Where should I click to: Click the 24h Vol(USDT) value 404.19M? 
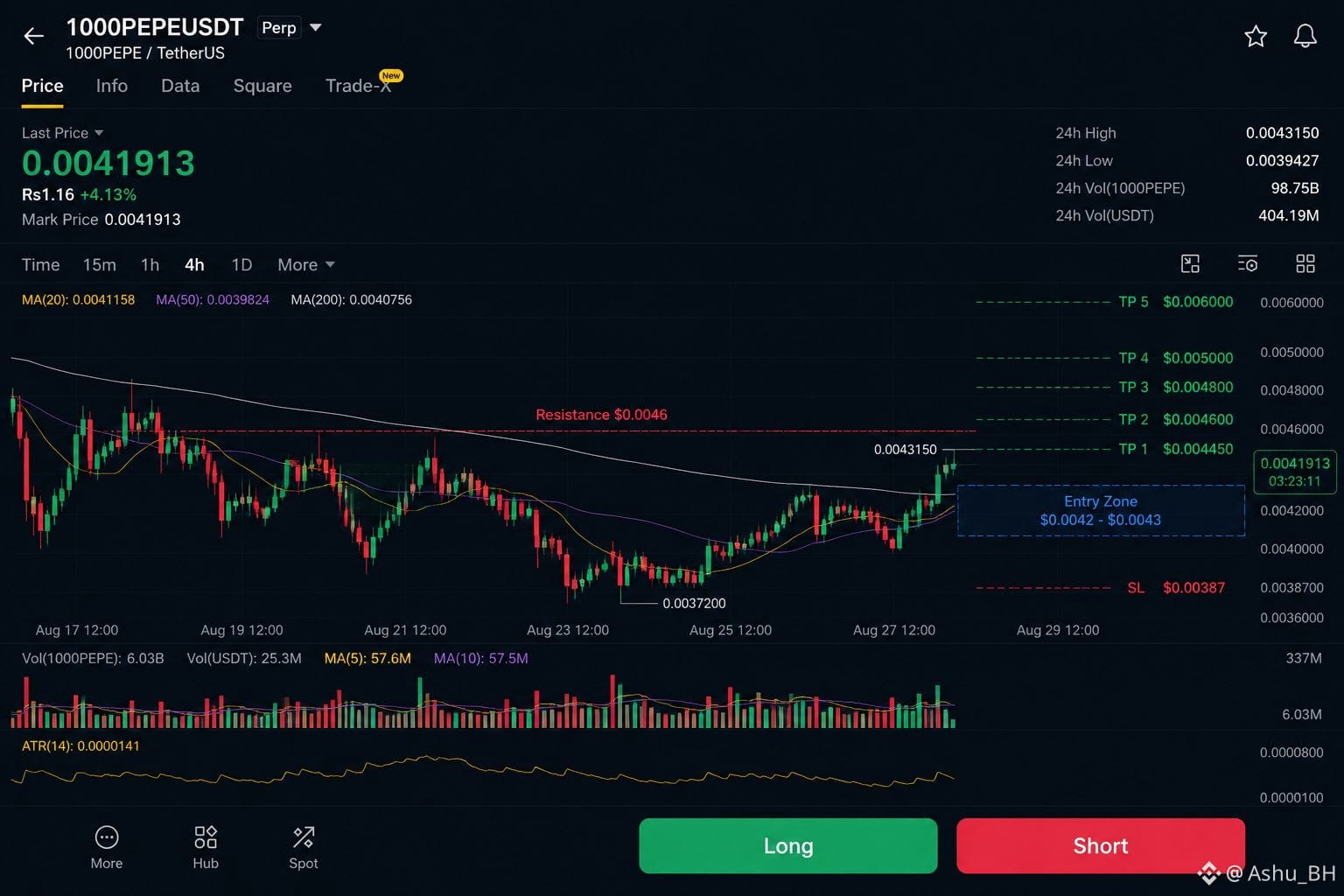point(1288,215)
